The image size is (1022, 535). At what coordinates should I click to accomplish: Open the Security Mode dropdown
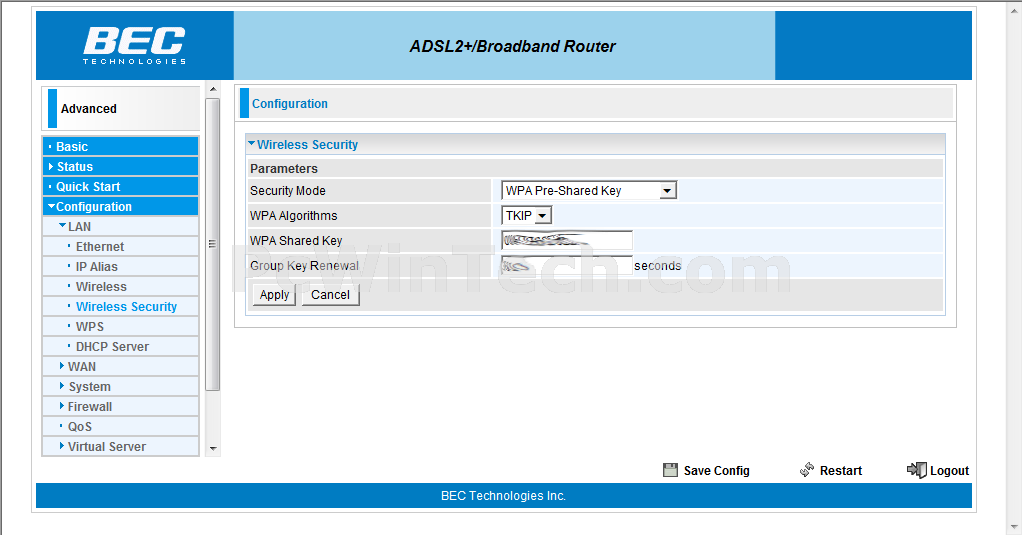click(x=589, y=190)
